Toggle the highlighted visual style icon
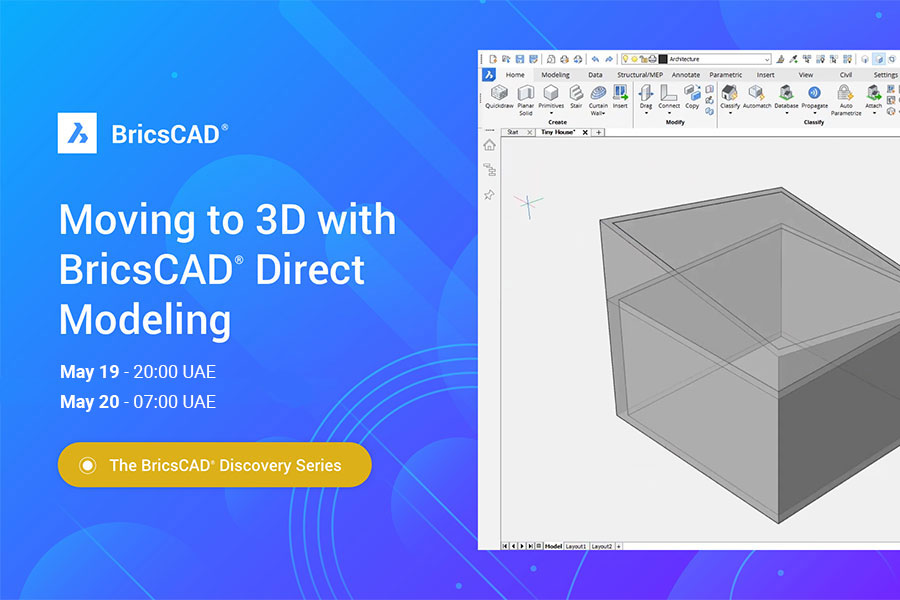Viewport: 900px width, 600px height. (x=879, y=59)
